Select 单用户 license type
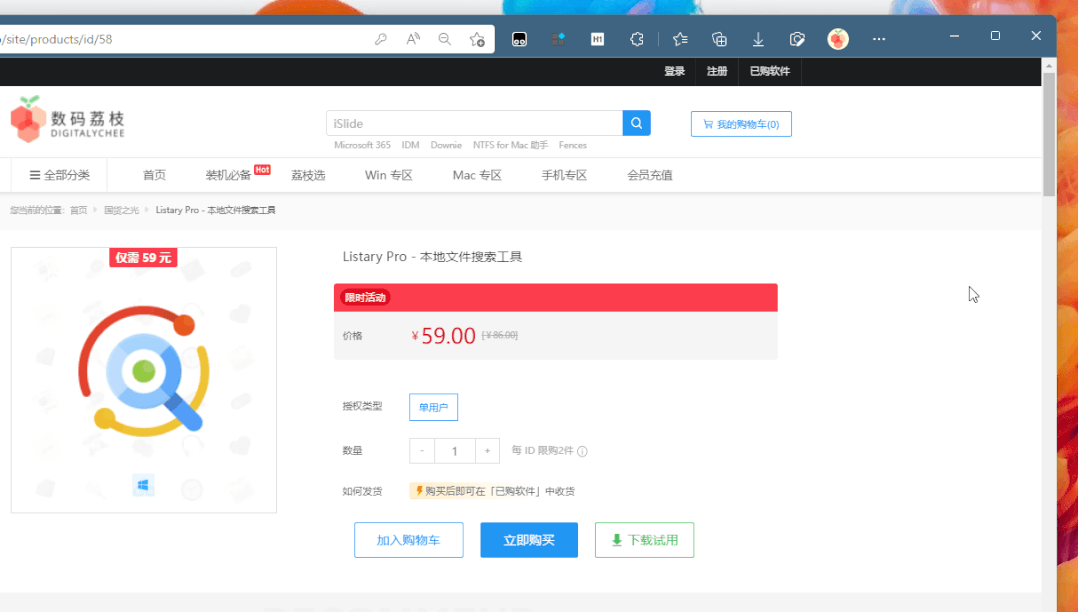The width and height of the screenshot is (1078, 612). (x=433, y=407)
